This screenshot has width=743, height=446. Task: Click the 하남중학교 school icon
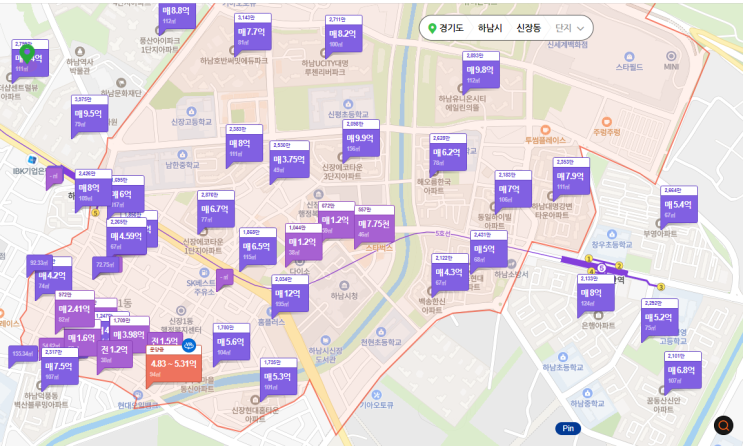point(587,393)
